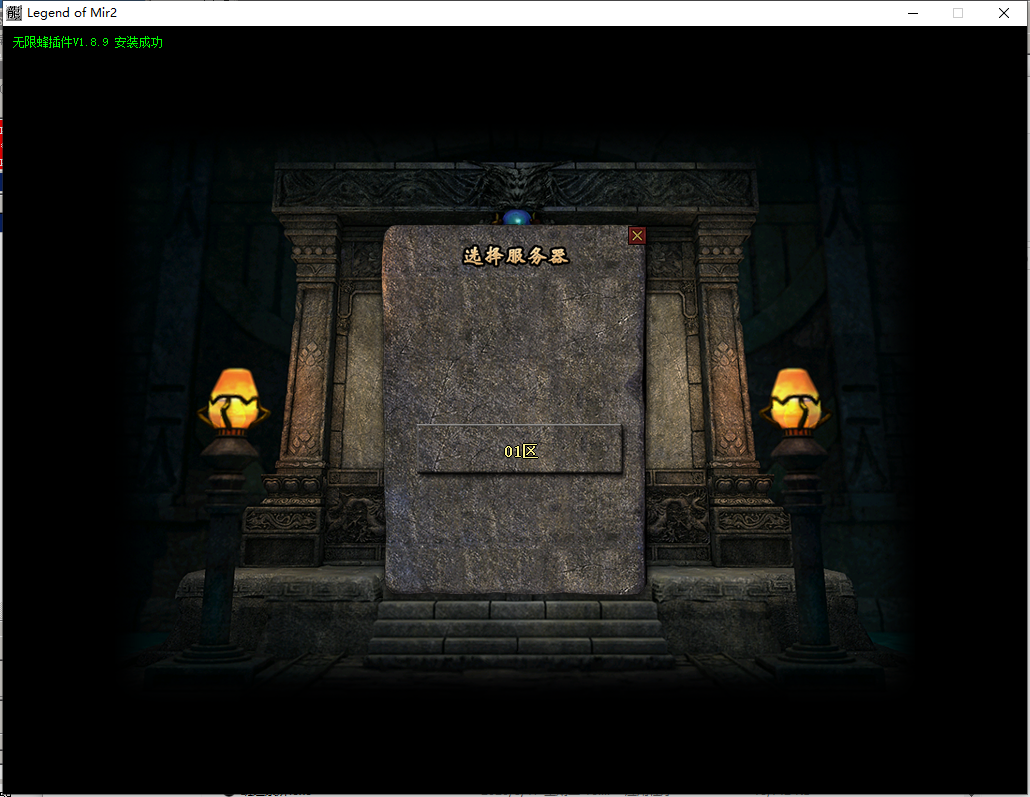This screenshot has height=797, width=1030.
Task: Click the 选择服务器 dialog title
Action: tap(515, 256)
